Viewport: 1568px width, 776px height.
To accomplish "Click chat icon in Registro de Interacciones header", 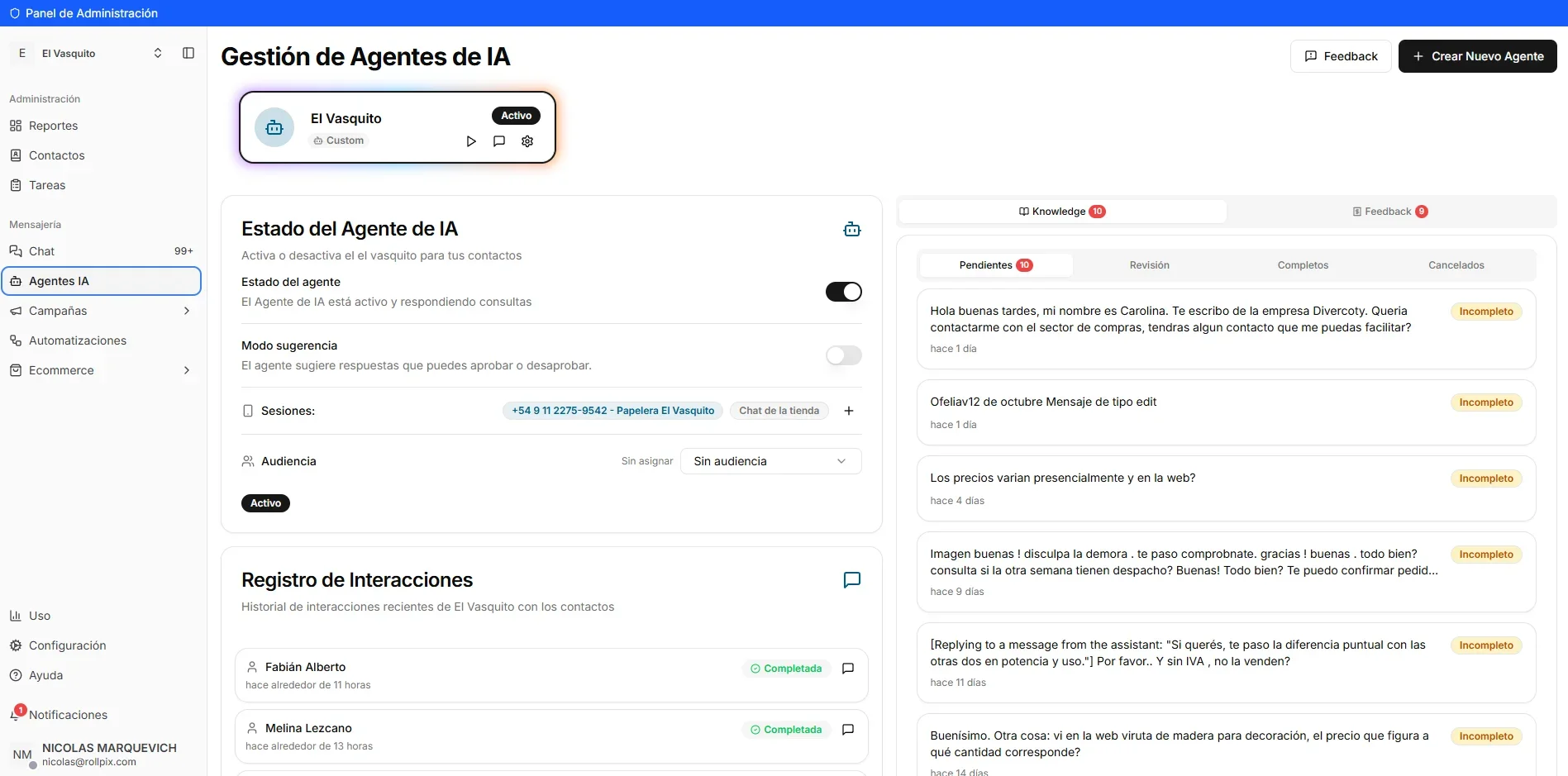I will pyautogui.click(x=852, y=580).
